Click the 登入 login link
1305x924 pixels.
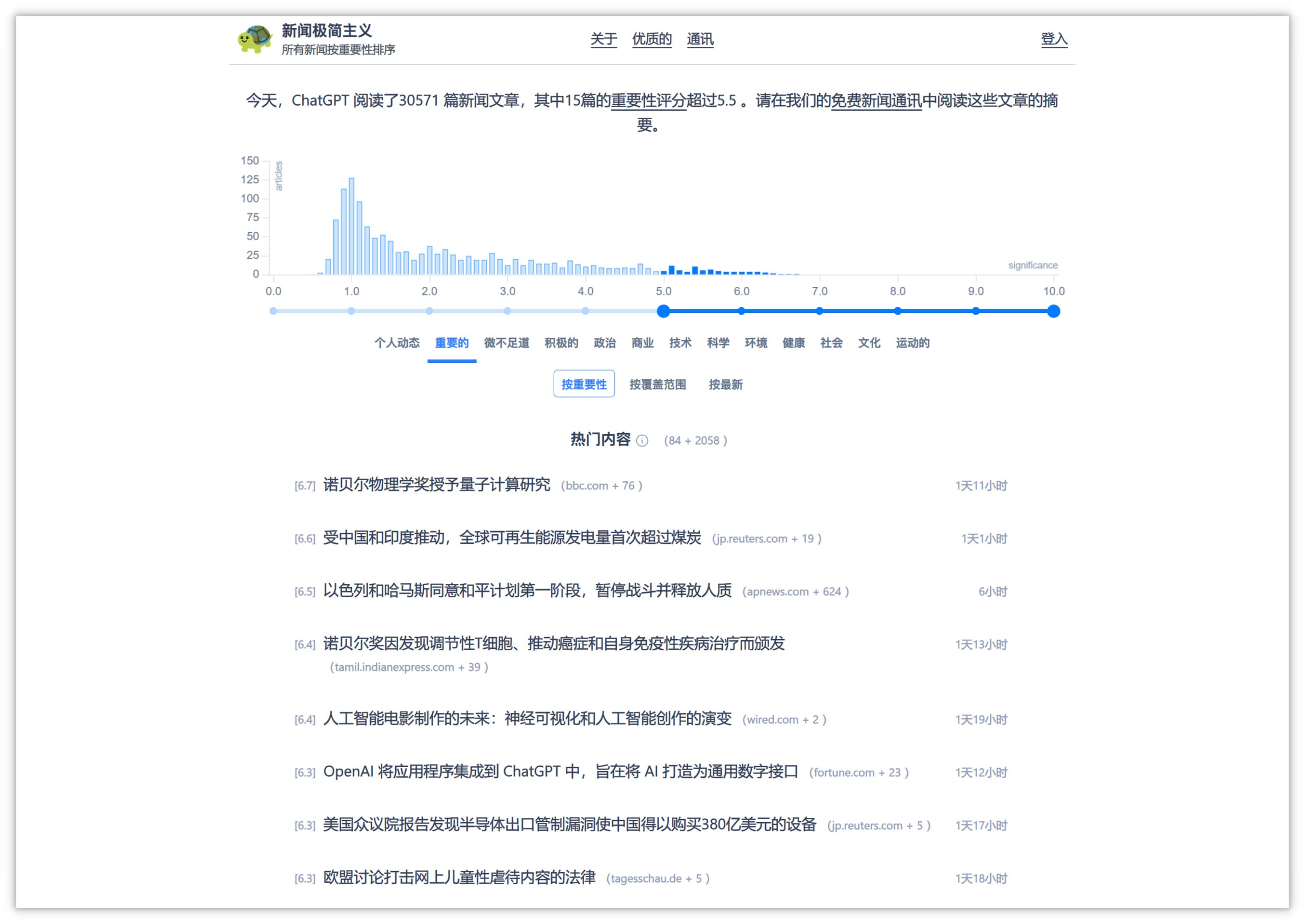coord(1054,39)
